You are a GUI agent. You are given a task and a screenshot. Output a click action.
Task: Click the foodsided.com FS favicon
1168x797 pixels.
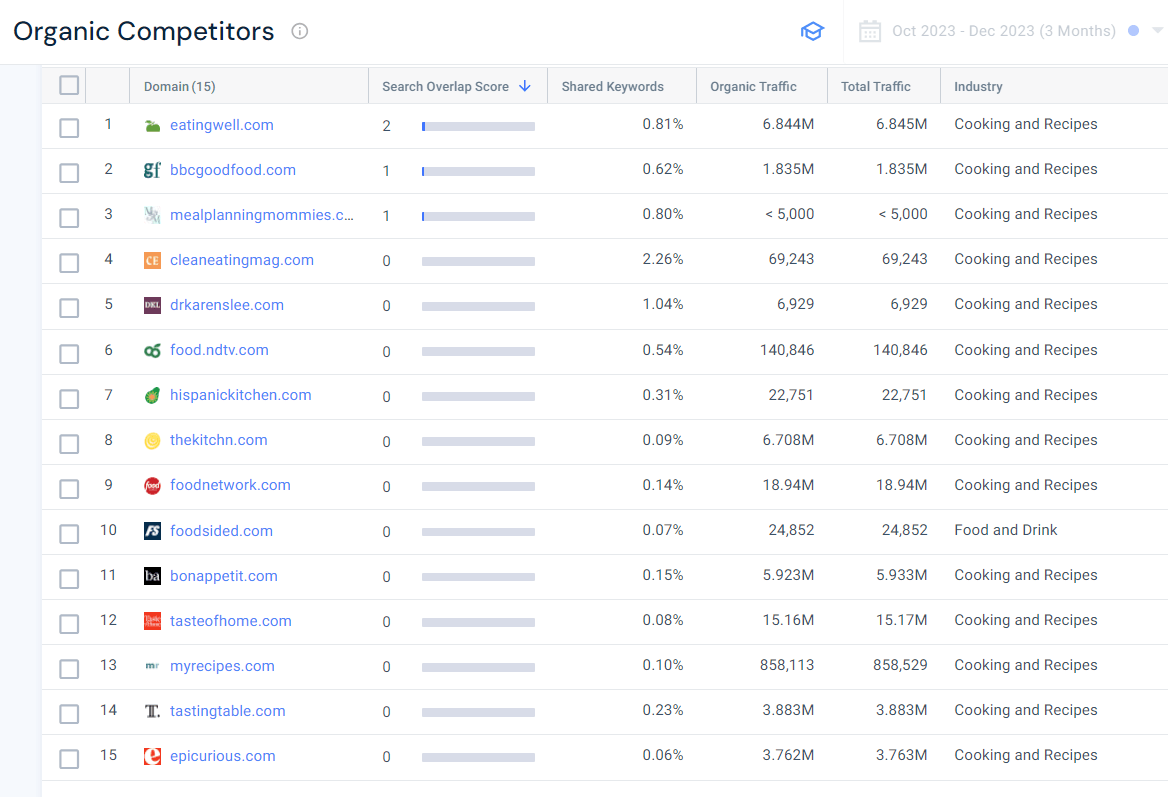(152, 531)
